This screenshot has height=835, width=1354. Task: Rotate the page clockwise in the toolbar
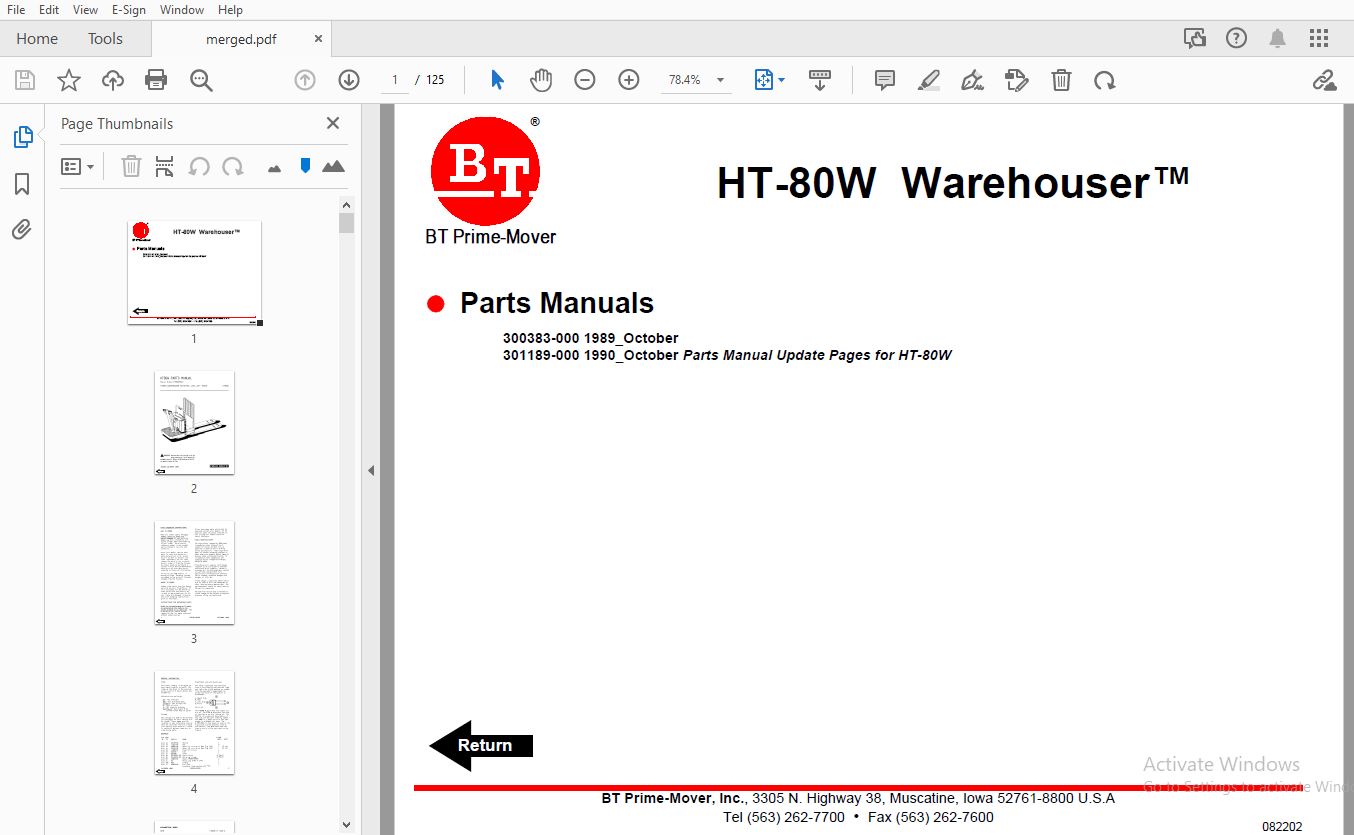point(1105,80)
